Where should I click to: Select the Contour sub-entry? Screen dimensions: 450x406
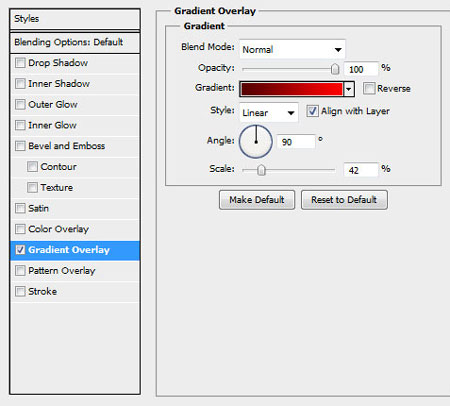coord(75,167)
